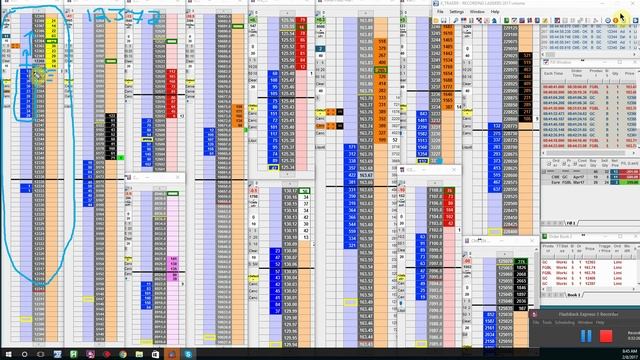This screenshot has height=360, width=640.
Task: Open Microsoft Store from the taskbar
Action: (x=156, y=354)
